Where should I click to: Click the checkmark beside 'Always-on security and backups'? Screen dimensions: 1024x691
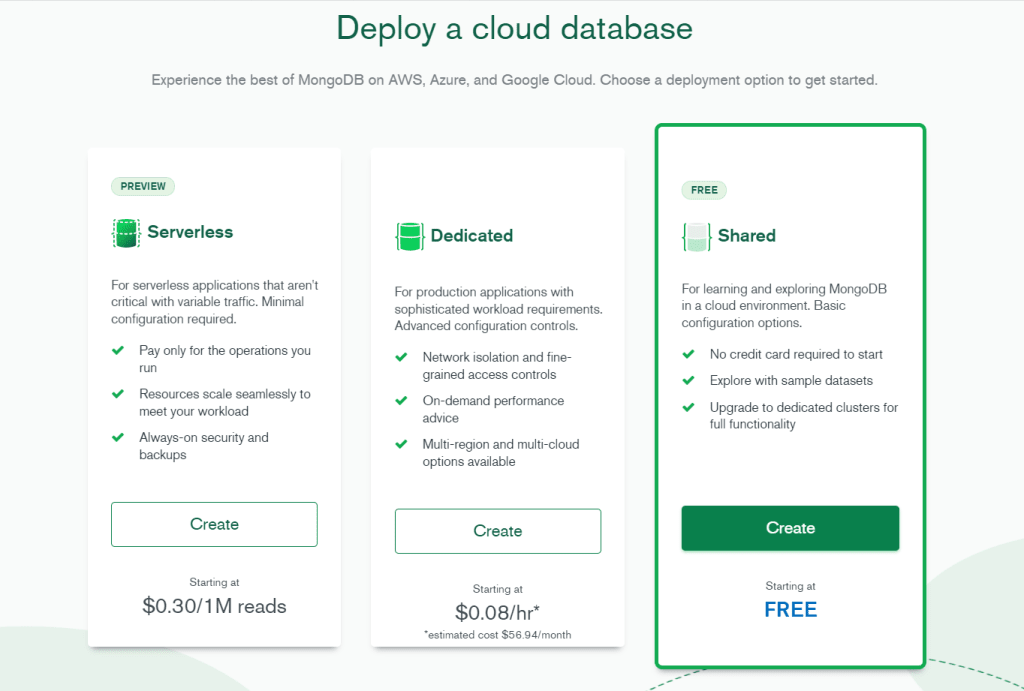[118, 438]
